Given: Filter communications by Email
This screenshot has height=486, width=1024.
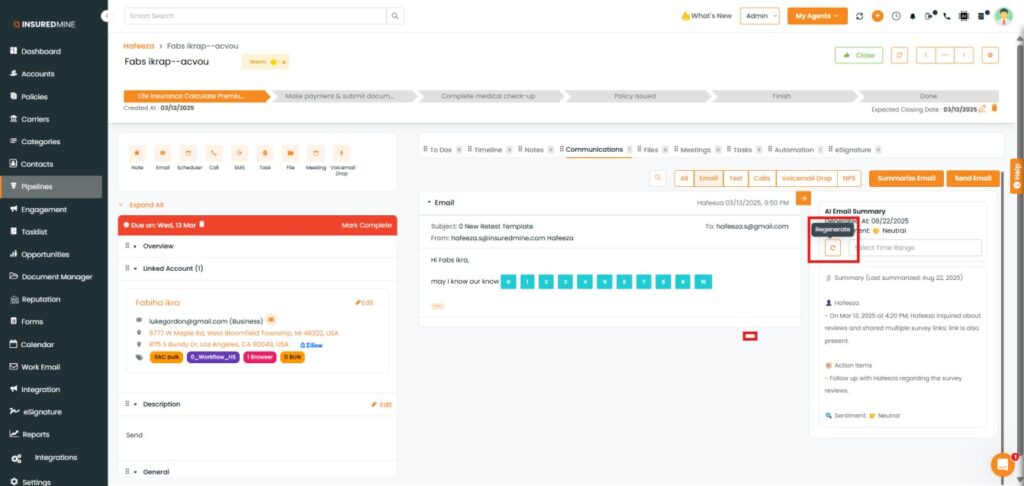Looking at the screenshot, I should tap(709, 178).
